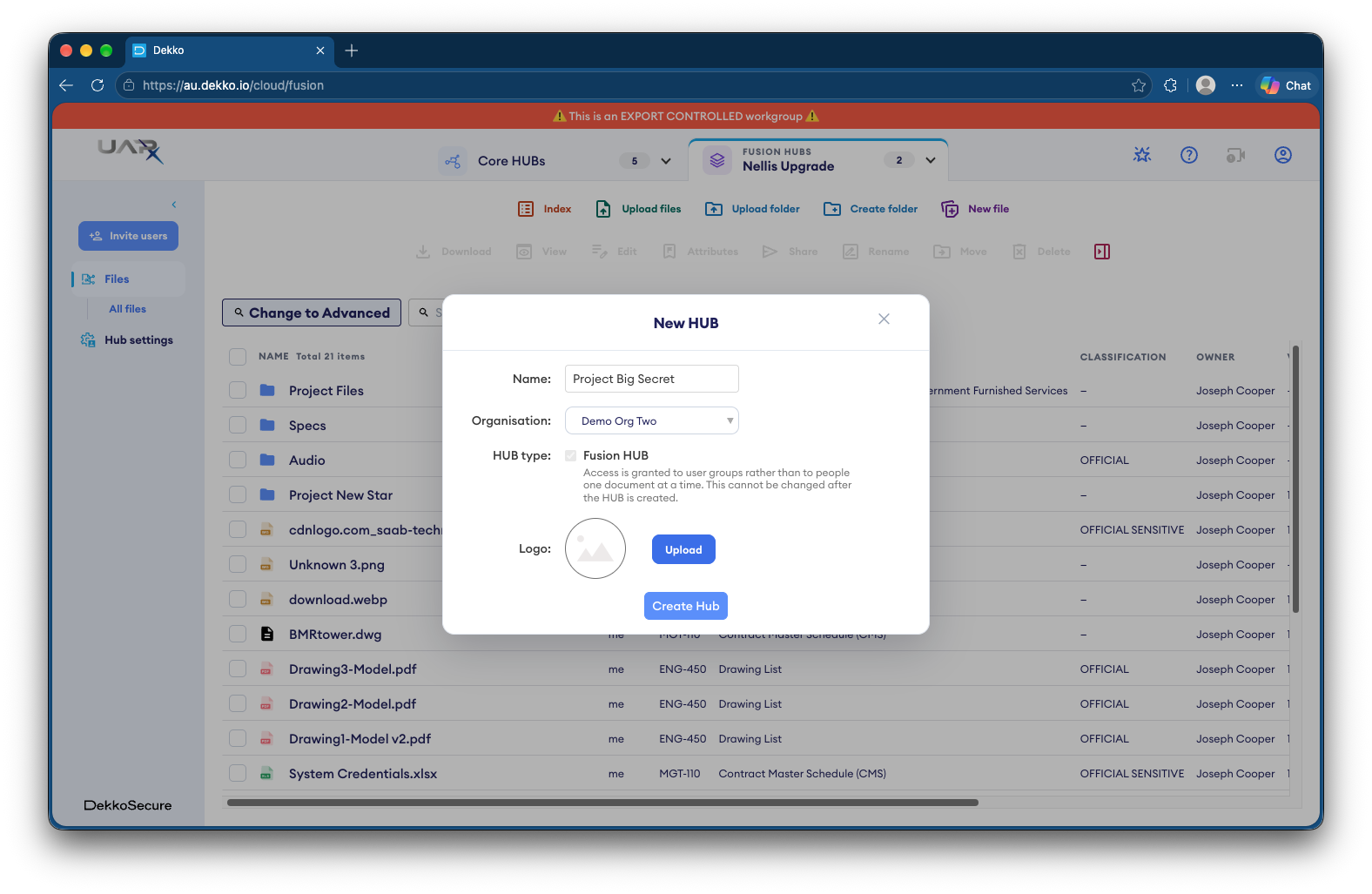Open Hub settings in sidebar
Viewport: 1372px width, 894px height.
[x=127, y=340]
